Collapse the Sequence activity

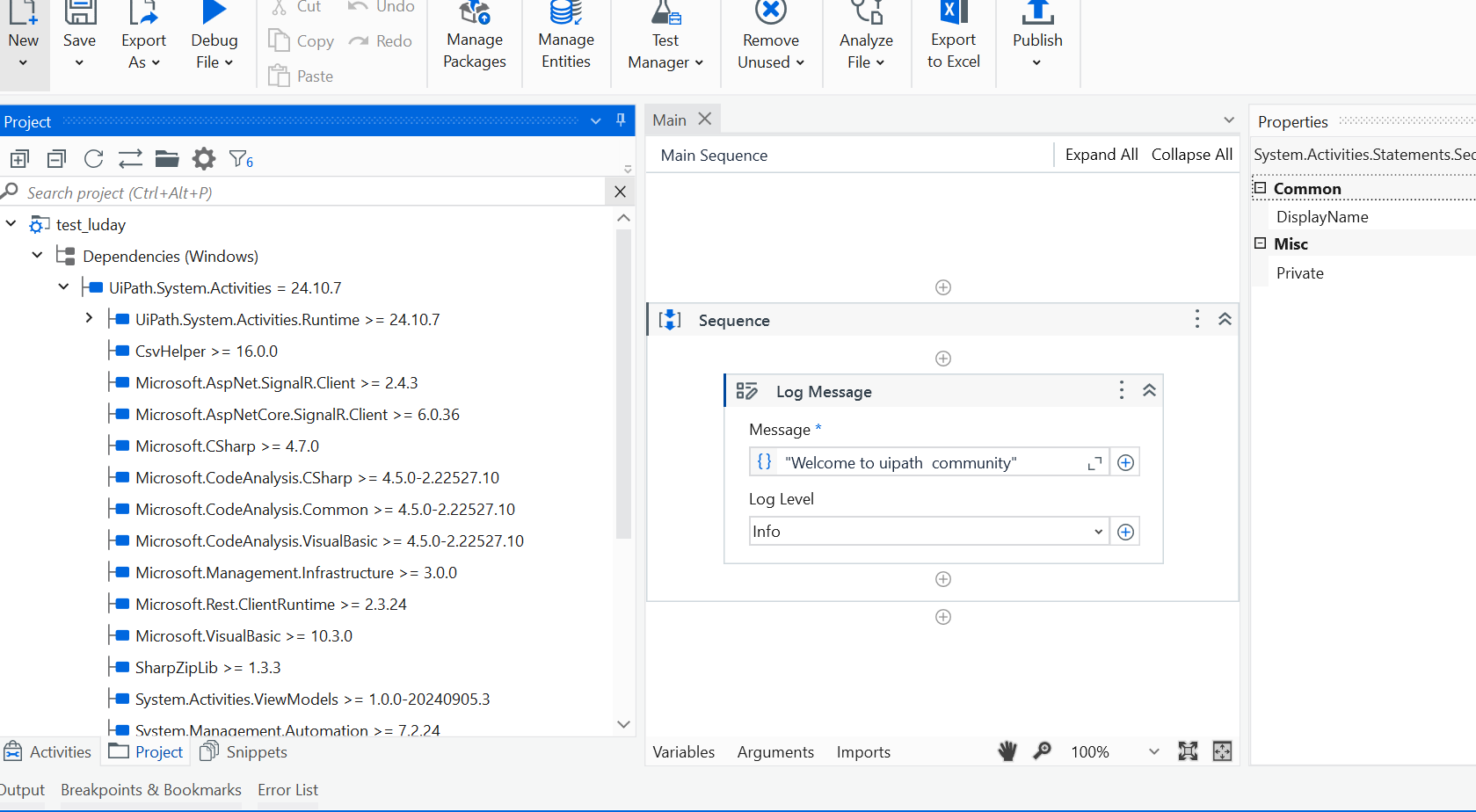pyautogui.click(x=1225, y=319)
